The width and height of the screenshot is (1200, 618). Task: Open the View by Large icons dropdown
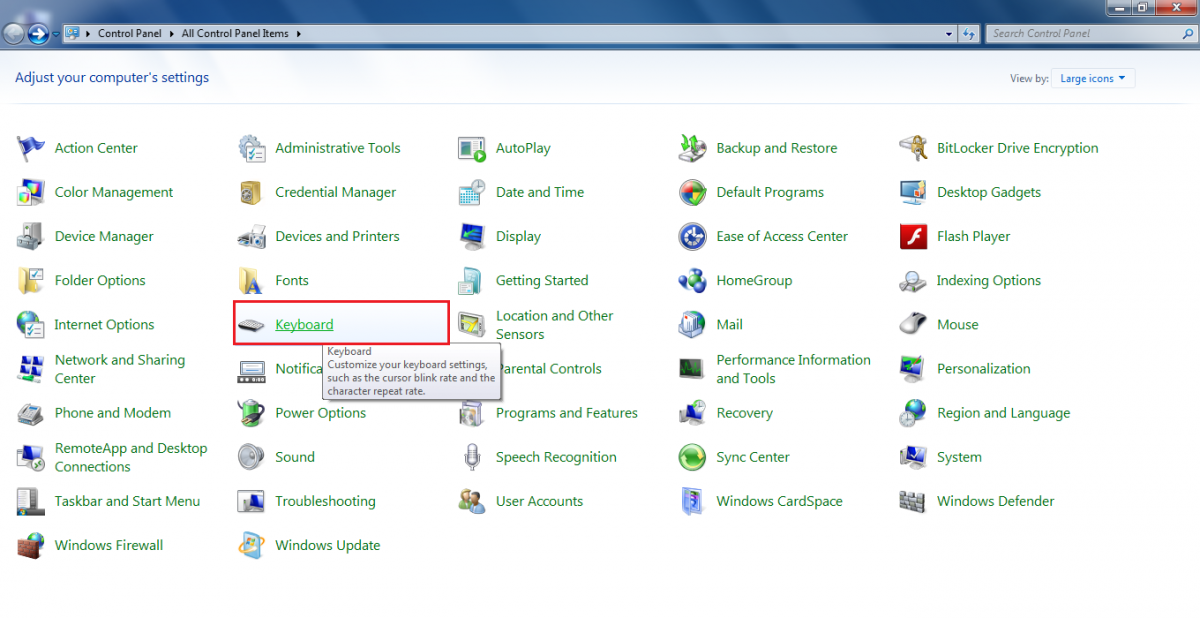pos(1092,79)
